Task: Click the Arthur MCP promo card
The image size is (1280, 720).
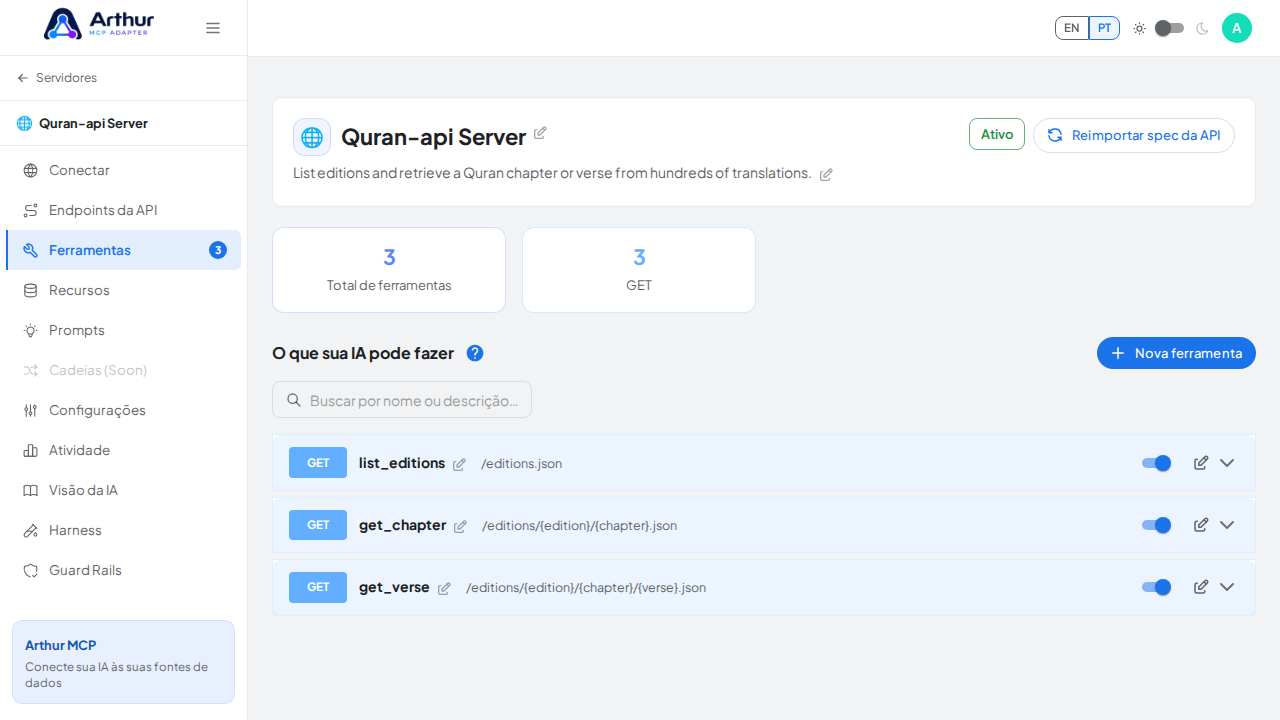Action: pos(123,662)
